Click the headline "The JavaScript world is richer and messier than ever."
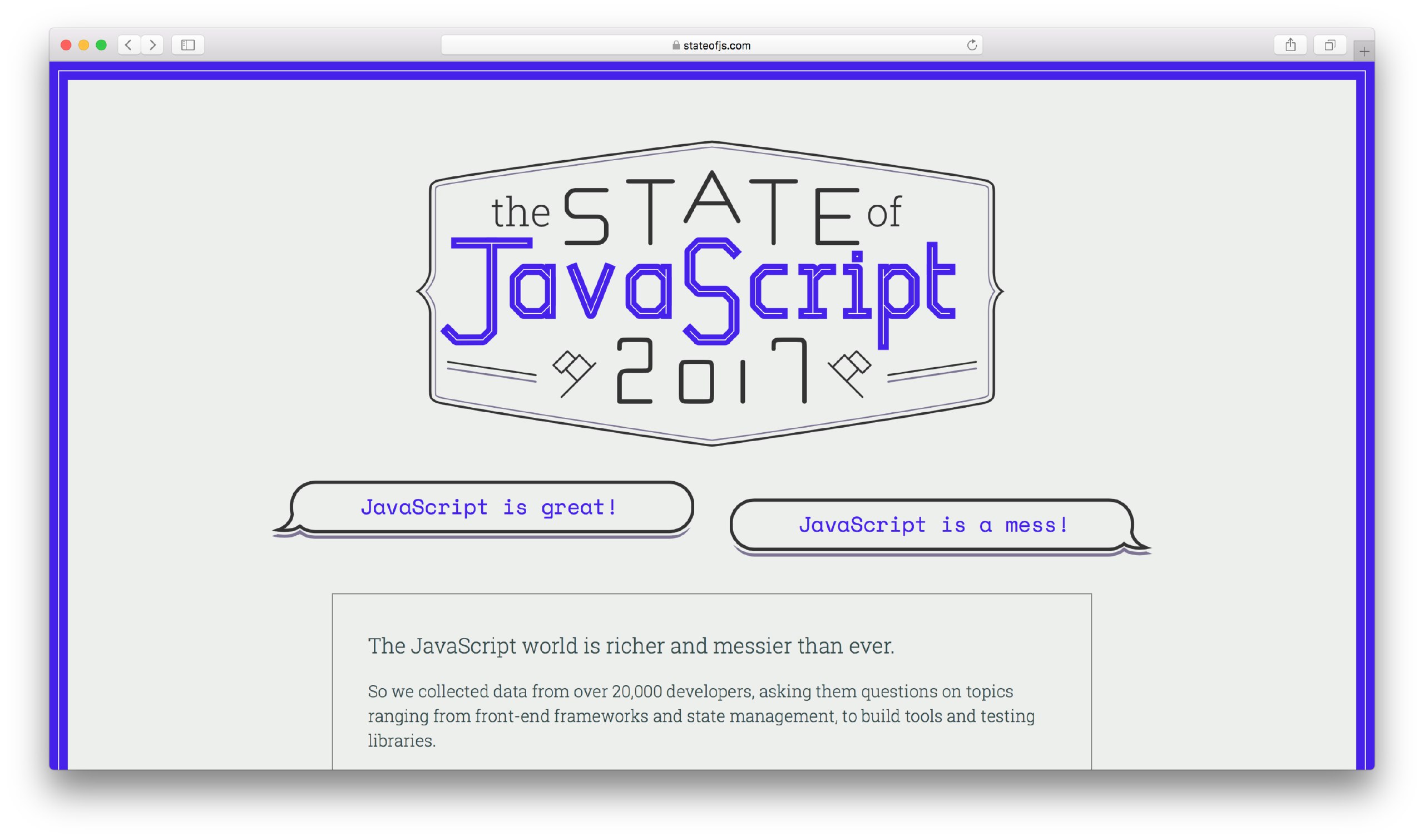This screenshot has height=840, width=1424. click(x=631, y=646)
